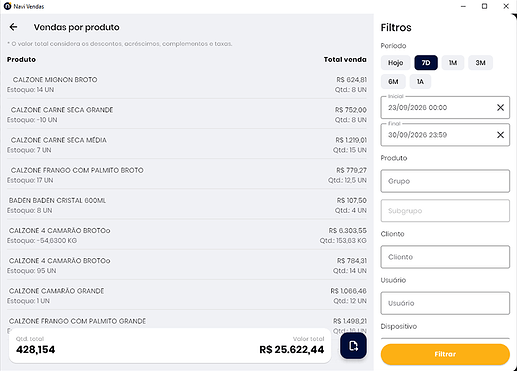Click the Dispositivo section label

(x=399, y=326)
